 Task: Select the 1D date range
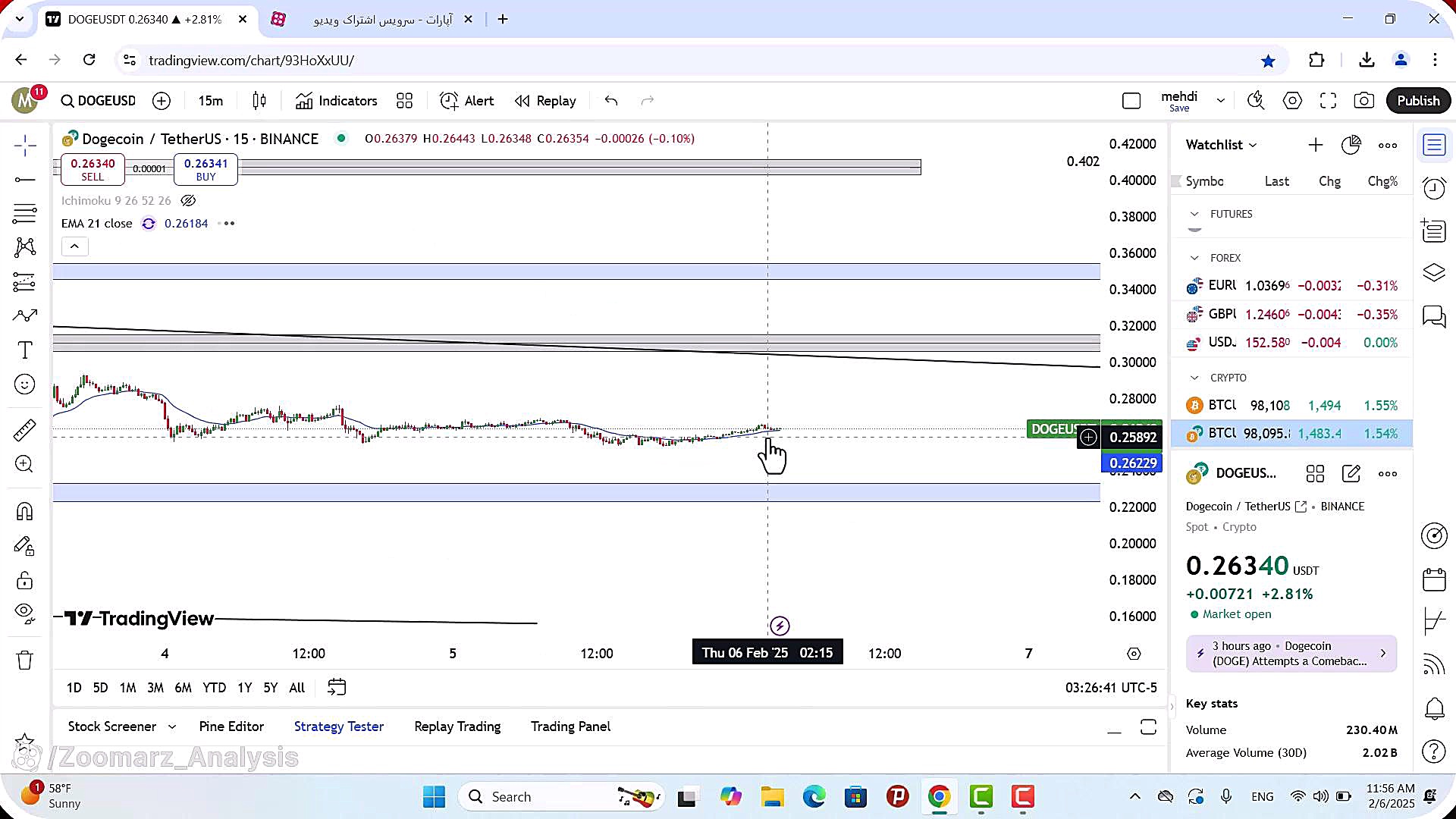click(x=74, y=688)
